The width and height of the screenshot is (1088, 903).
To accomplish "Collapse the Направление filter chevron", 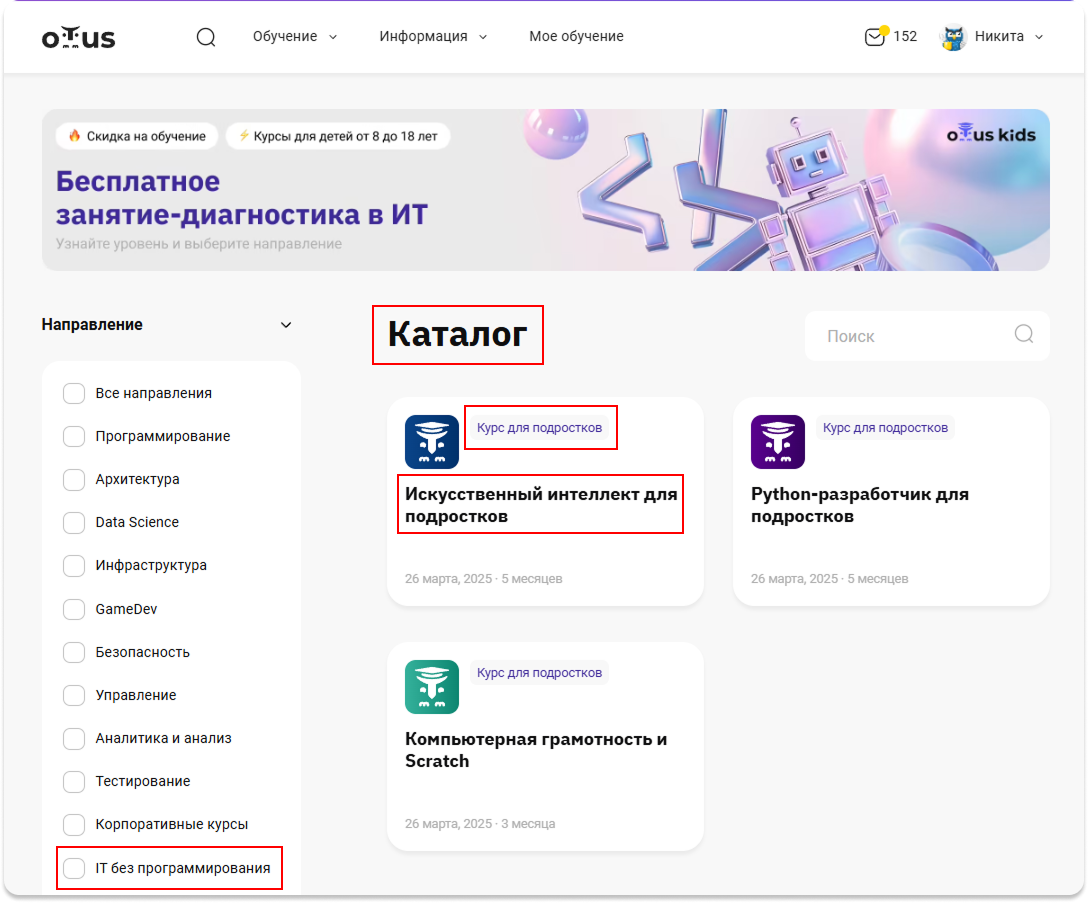I will click(286, 325).
